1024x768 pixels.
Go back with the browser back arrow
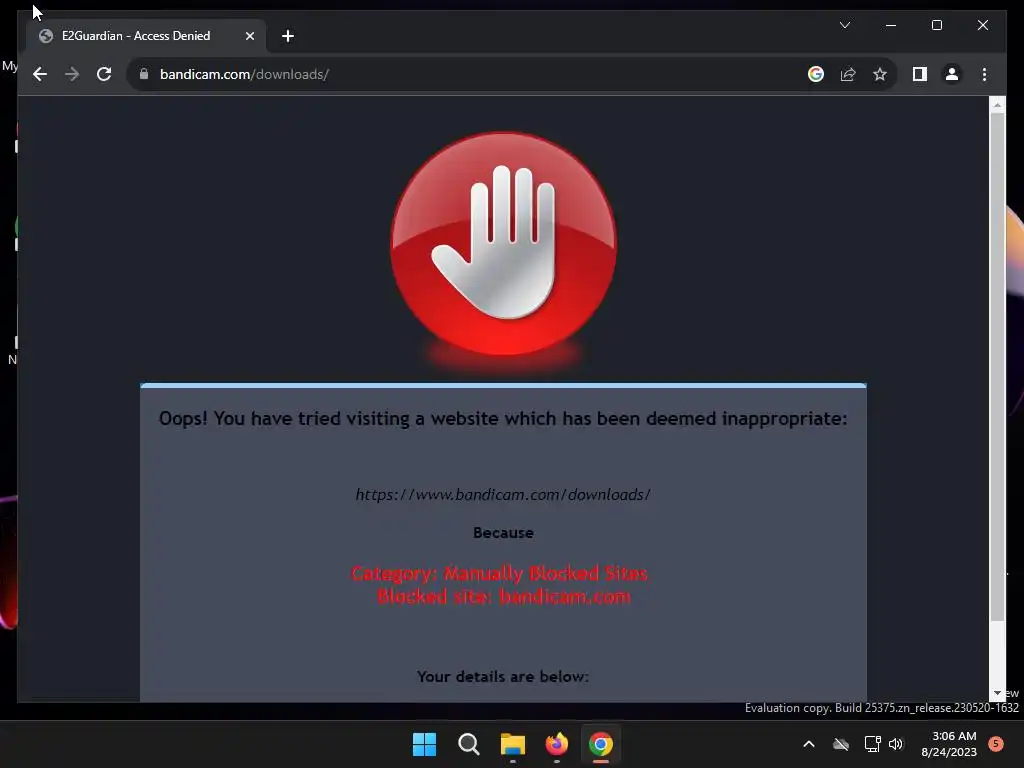tap(40, 74)
